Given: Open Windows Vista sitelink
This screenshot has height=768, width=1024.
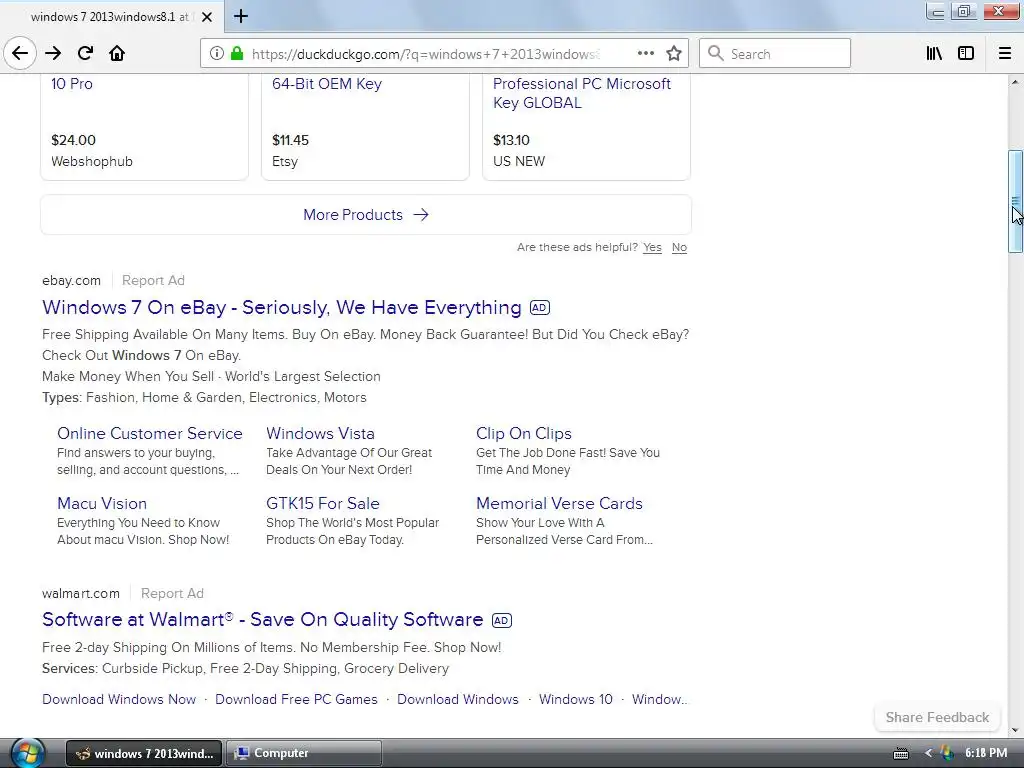Looking at the screenshot, I should pos(320,433).
